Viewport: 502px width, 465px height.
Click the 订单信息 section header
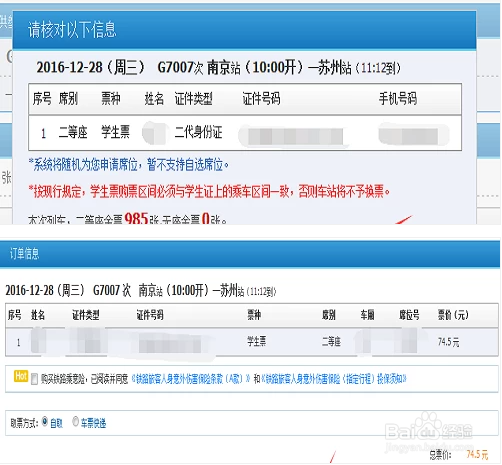[x=24, y=254]
